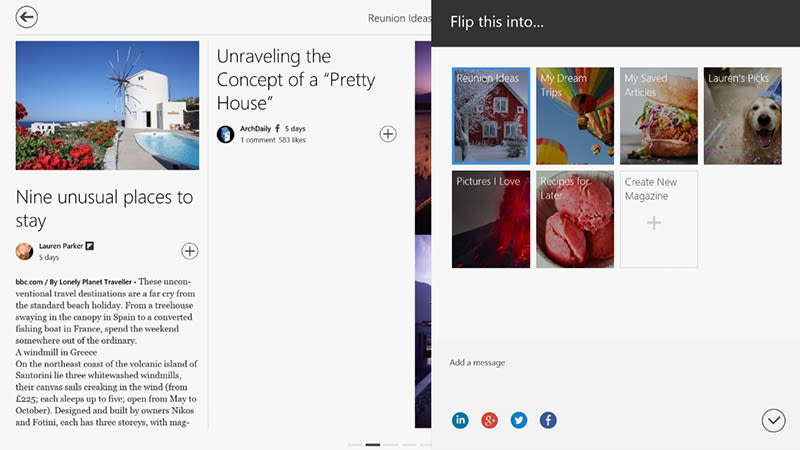Share via Facebook icon
Image resolution: width=800 pixels, height=450 pixels.
pos(548,420)
